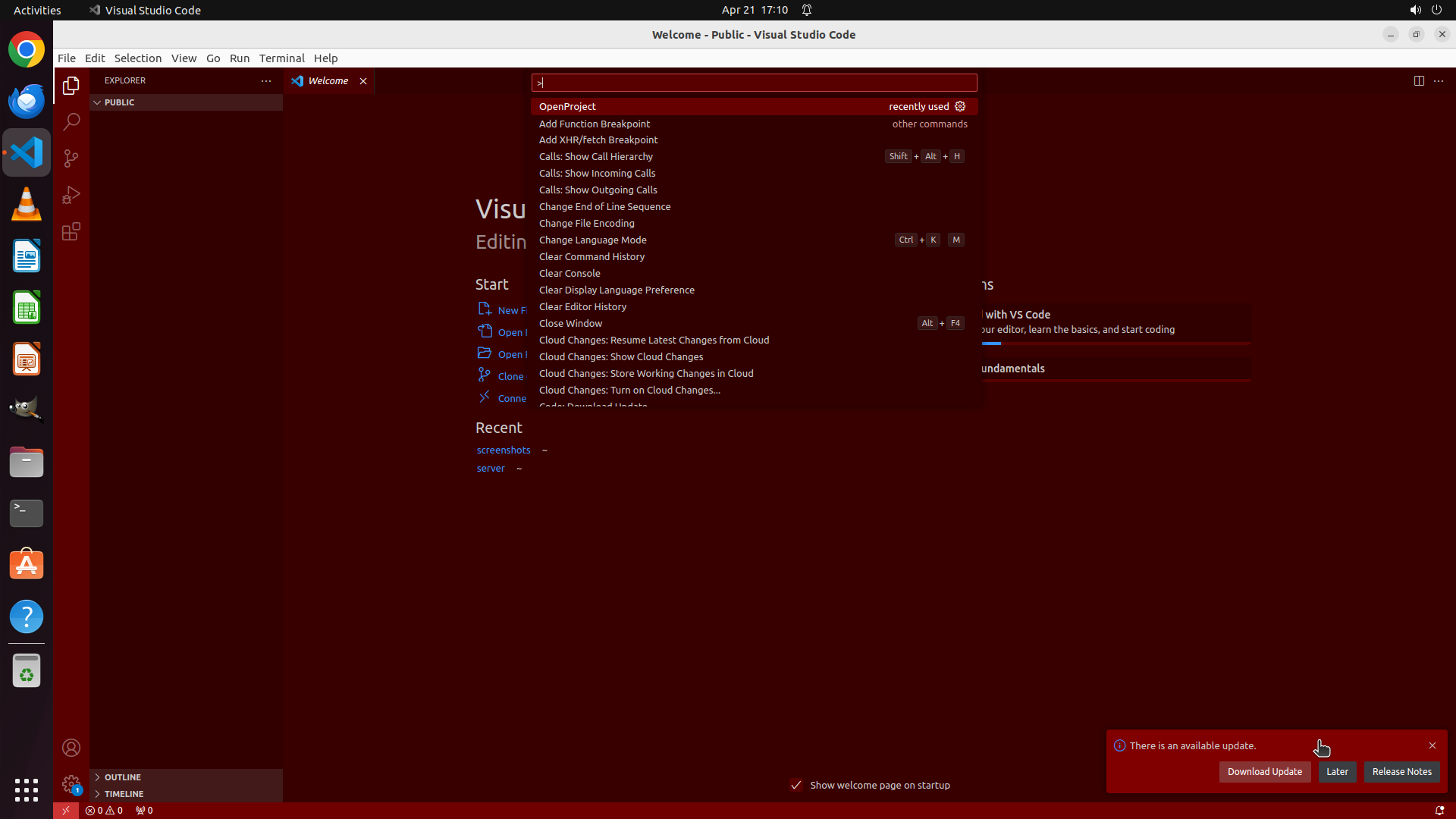The width and height of the screenshot is (1456, 819).
Task: Click the Download Update button
Action: click(x=1264, y=771)
